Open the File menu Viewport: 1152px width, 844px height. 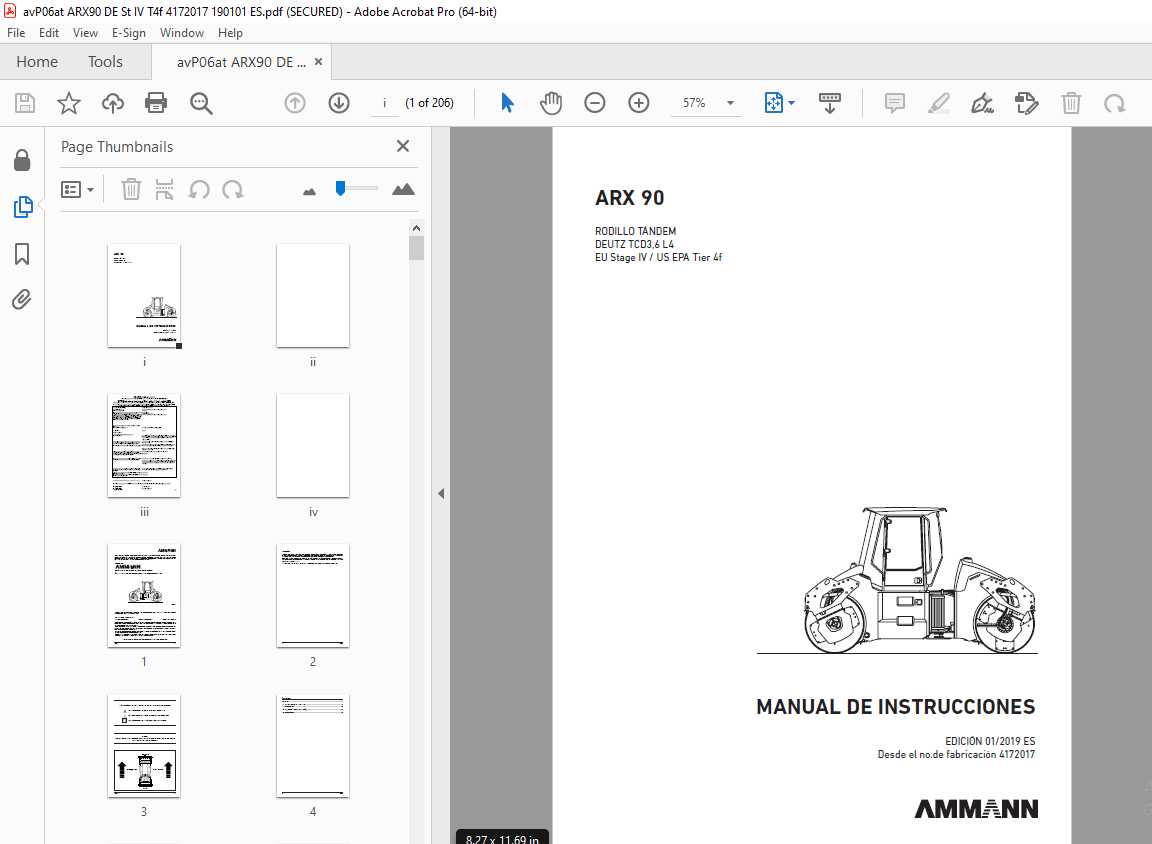[x=16, y=33]
